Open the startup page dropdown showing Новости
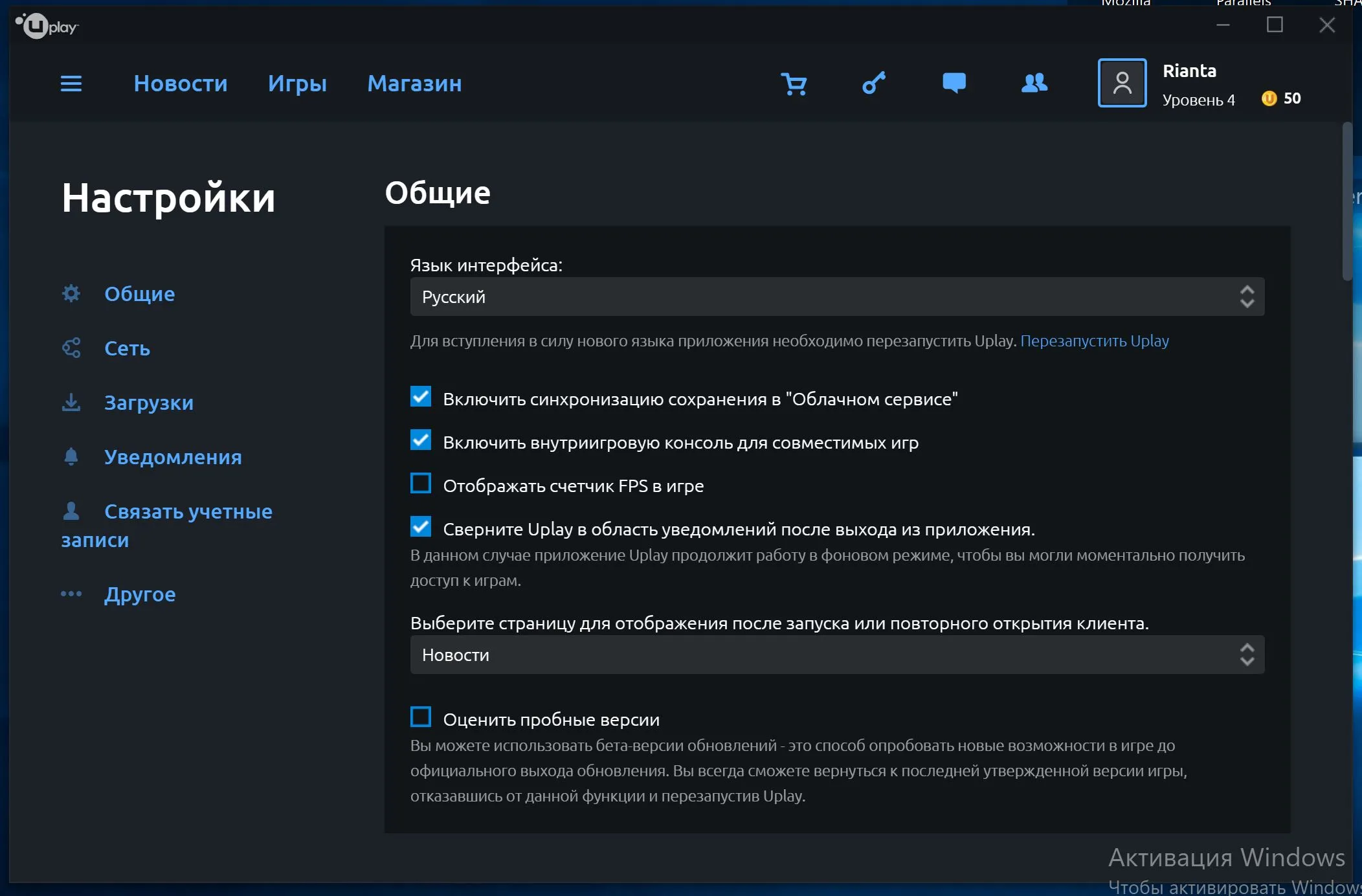The image size is (1362, 896). click(837, 655)
